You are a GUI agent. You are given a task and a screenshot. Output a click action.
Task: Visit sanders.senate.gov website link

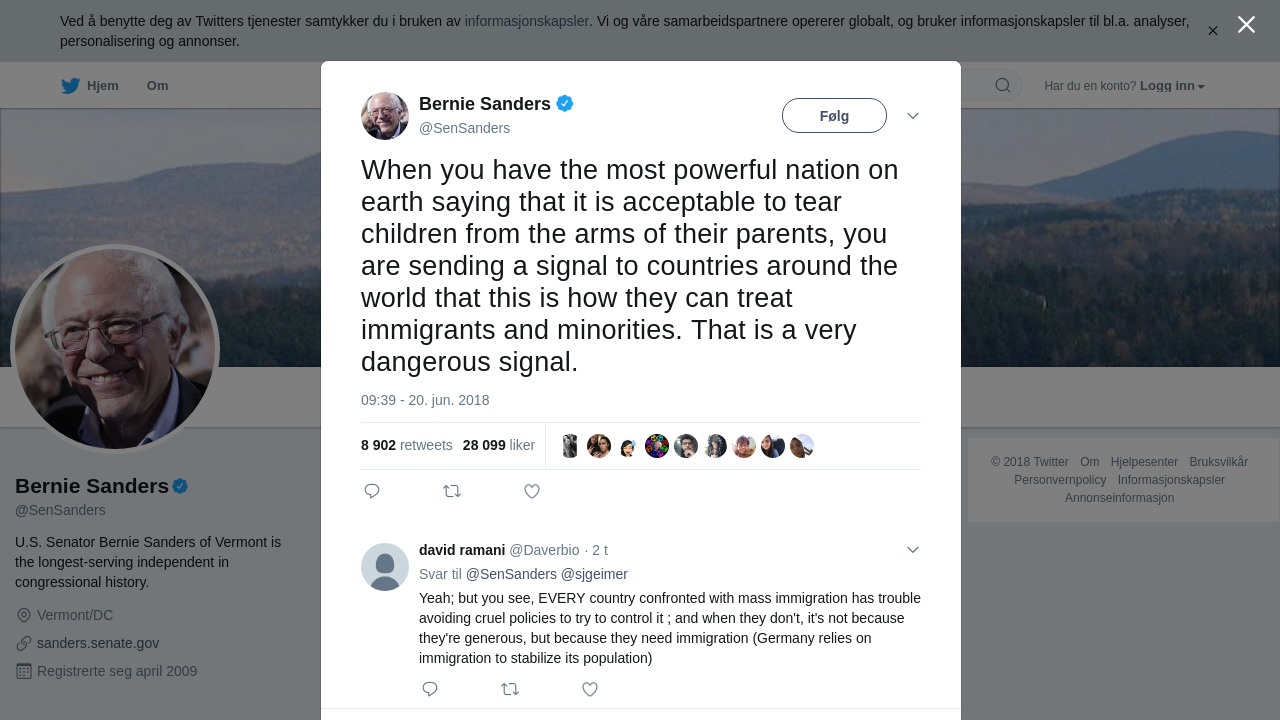coord(98,643)
